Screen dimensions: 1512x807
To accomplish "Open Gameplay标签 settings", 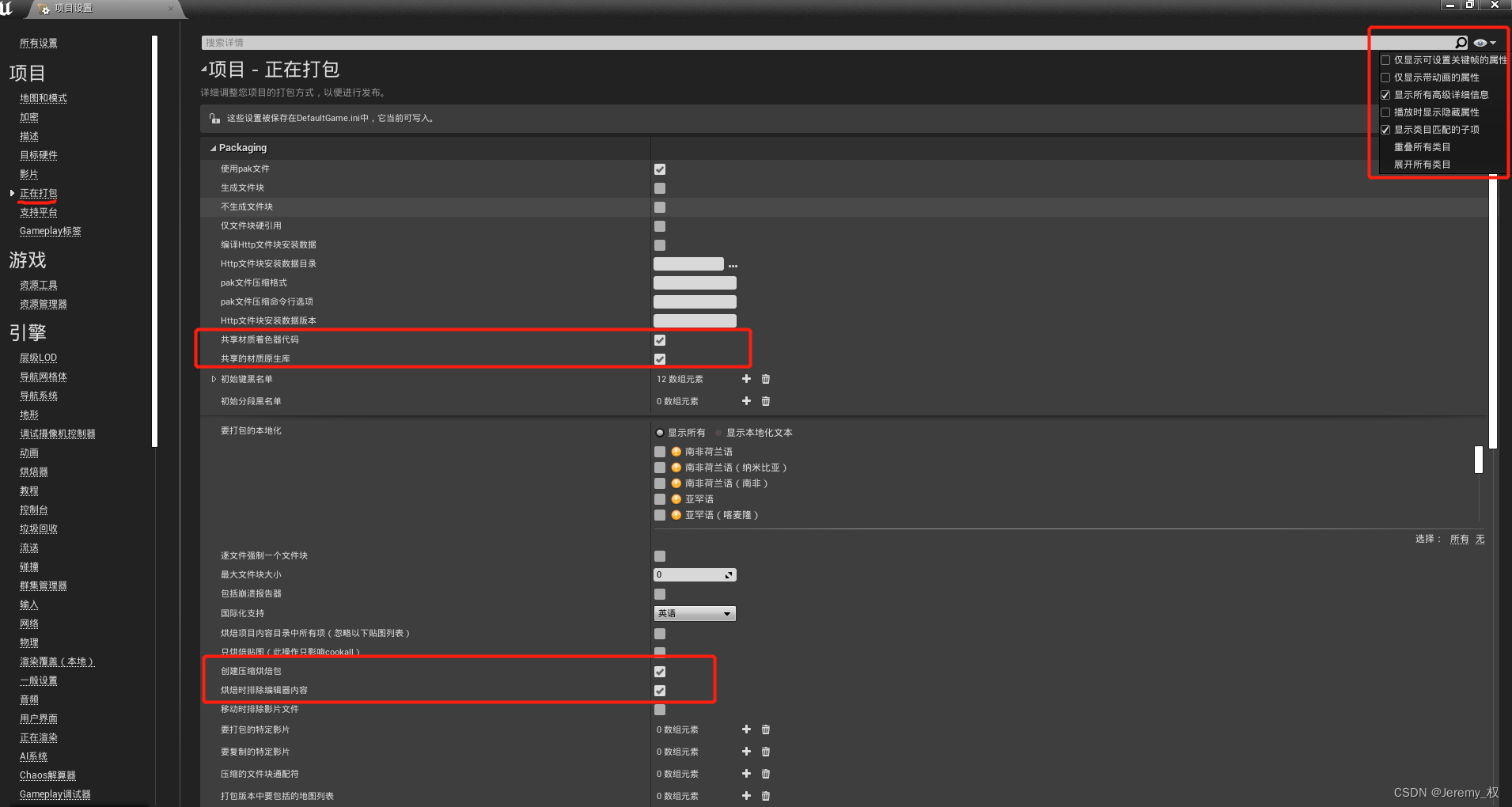I will [x=51, y=231].
